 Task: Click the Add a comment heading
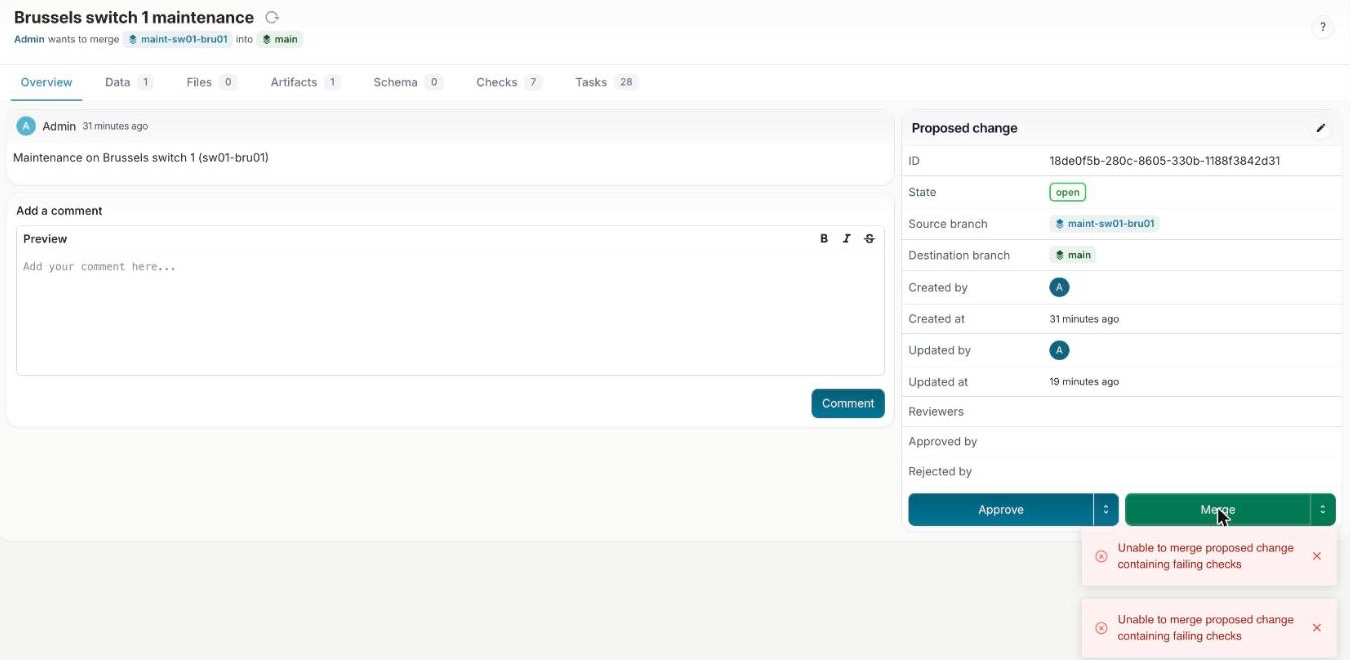(59, 211)
